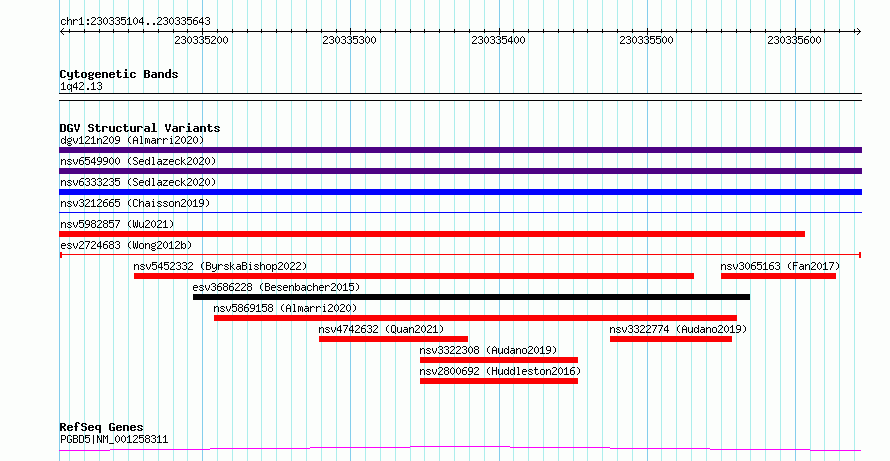Click ruler position 230335300
Screen dimensions: 890x461
tap(350, 40)
